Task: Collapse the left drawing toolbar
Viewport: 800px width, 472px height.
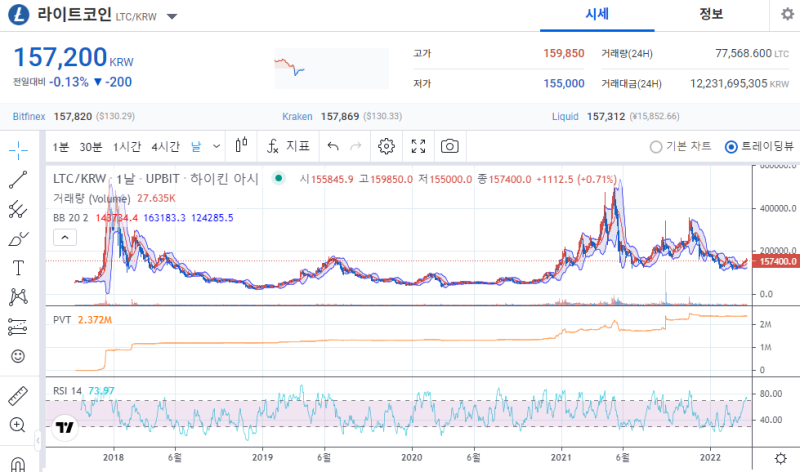Action: click(x=38, y=440)
